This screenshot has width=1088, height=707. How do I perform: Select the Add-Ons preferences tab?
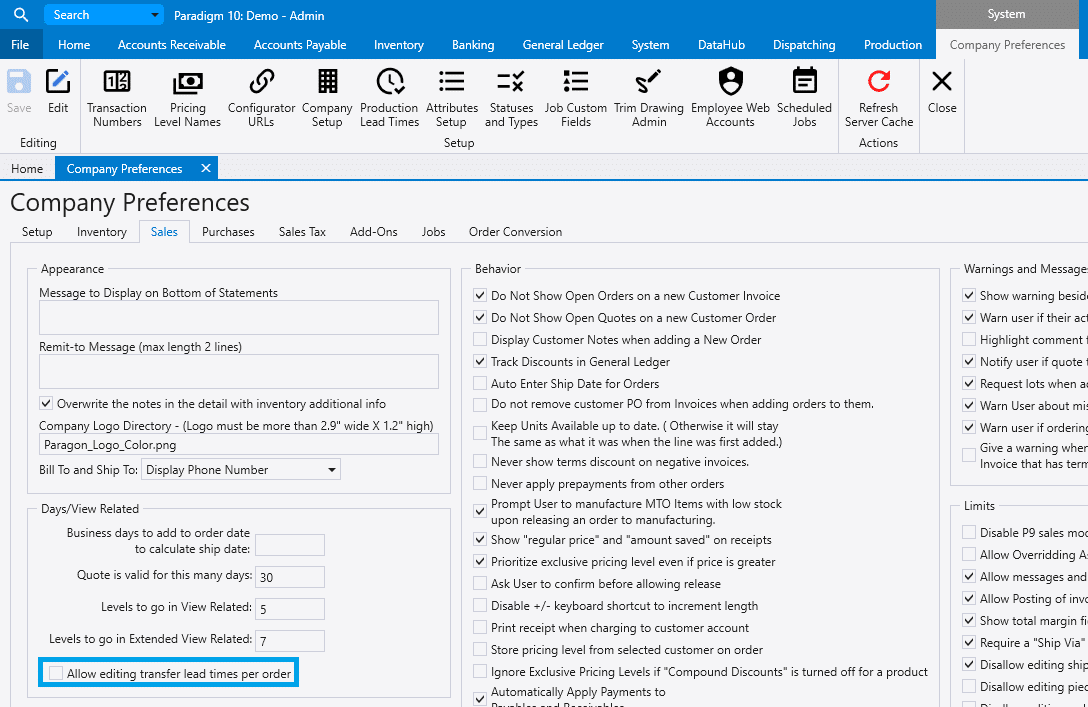[373, 232]
